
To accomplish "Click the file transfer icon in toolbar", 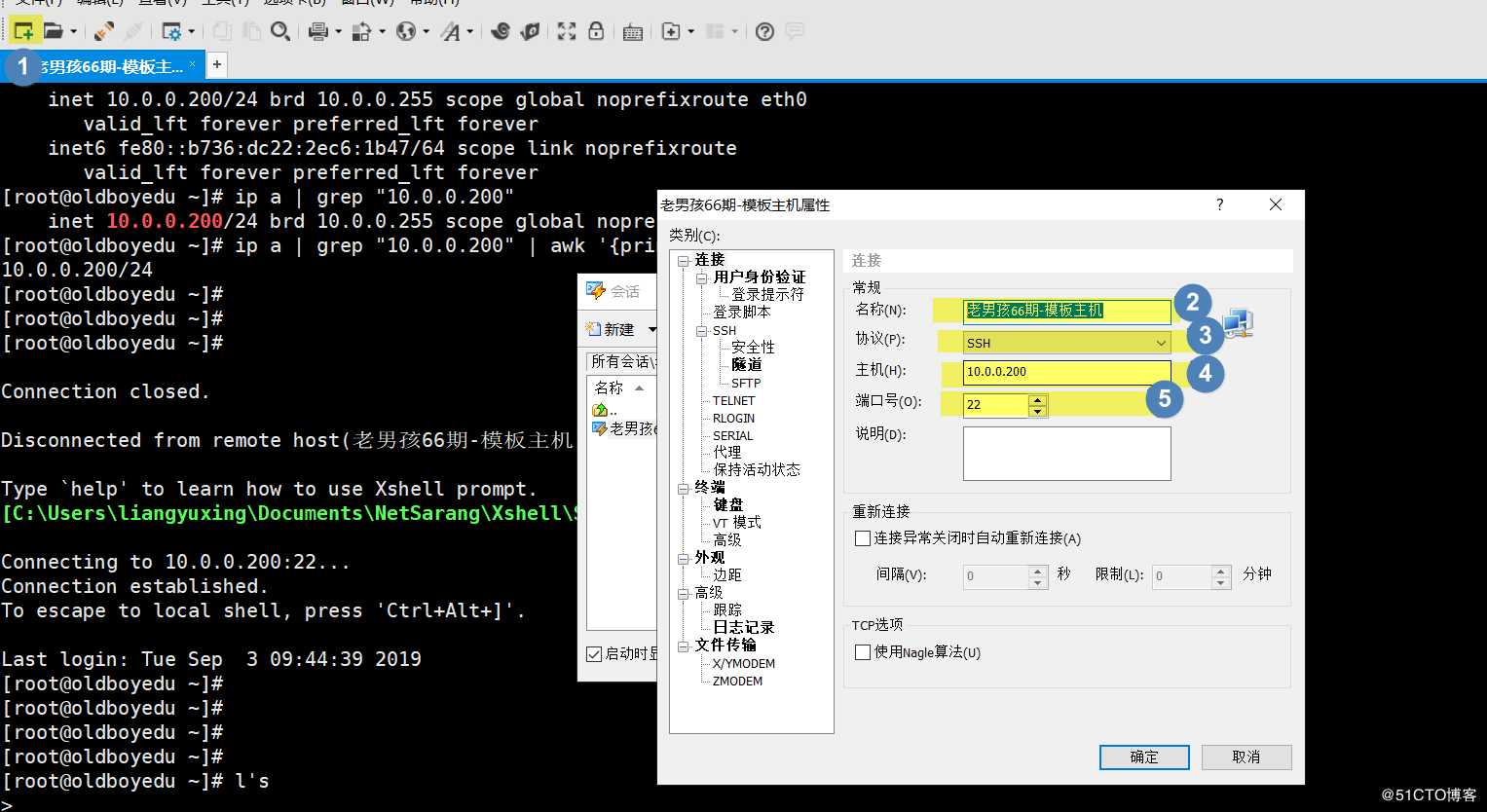I will 361,32.
